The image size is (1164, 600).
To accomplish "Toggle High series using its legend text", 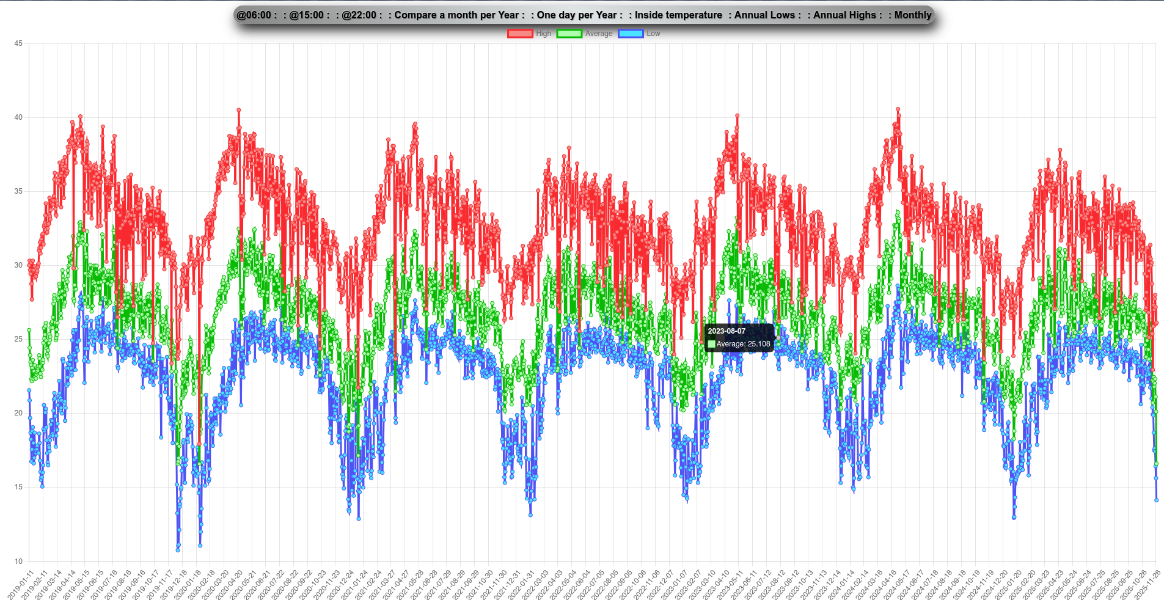I will pos(543,34).
